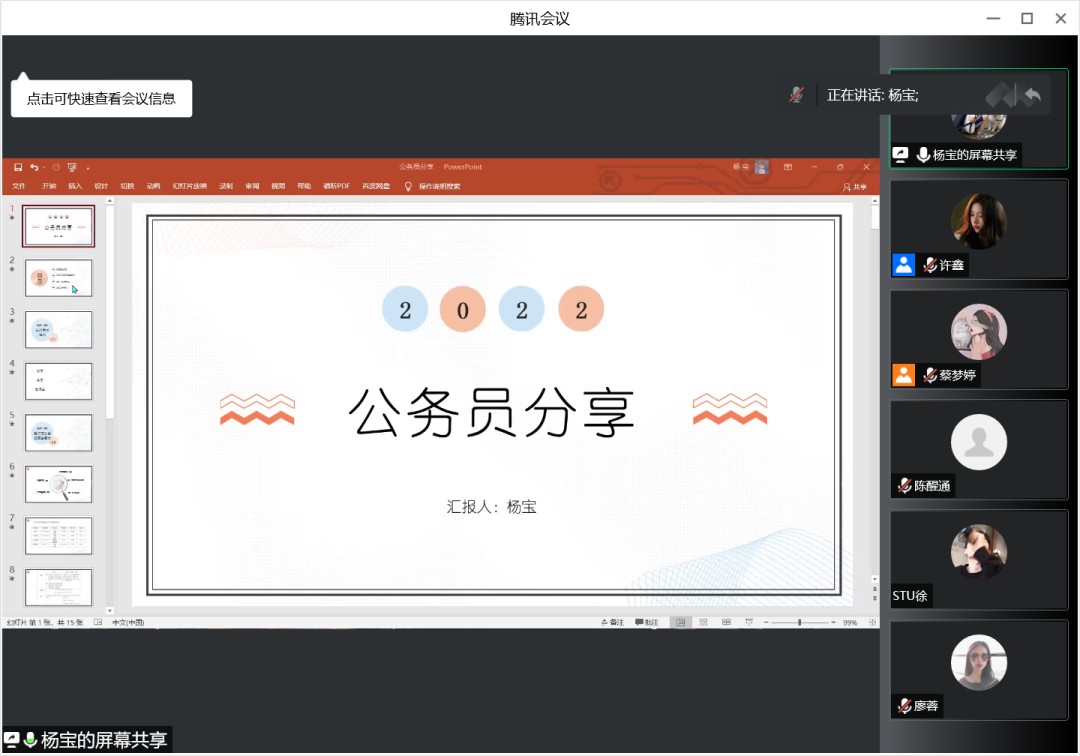Open the quick access toolbar customize dropdown
This screenshot has width=1080, height=756.
tap(87, 168)
